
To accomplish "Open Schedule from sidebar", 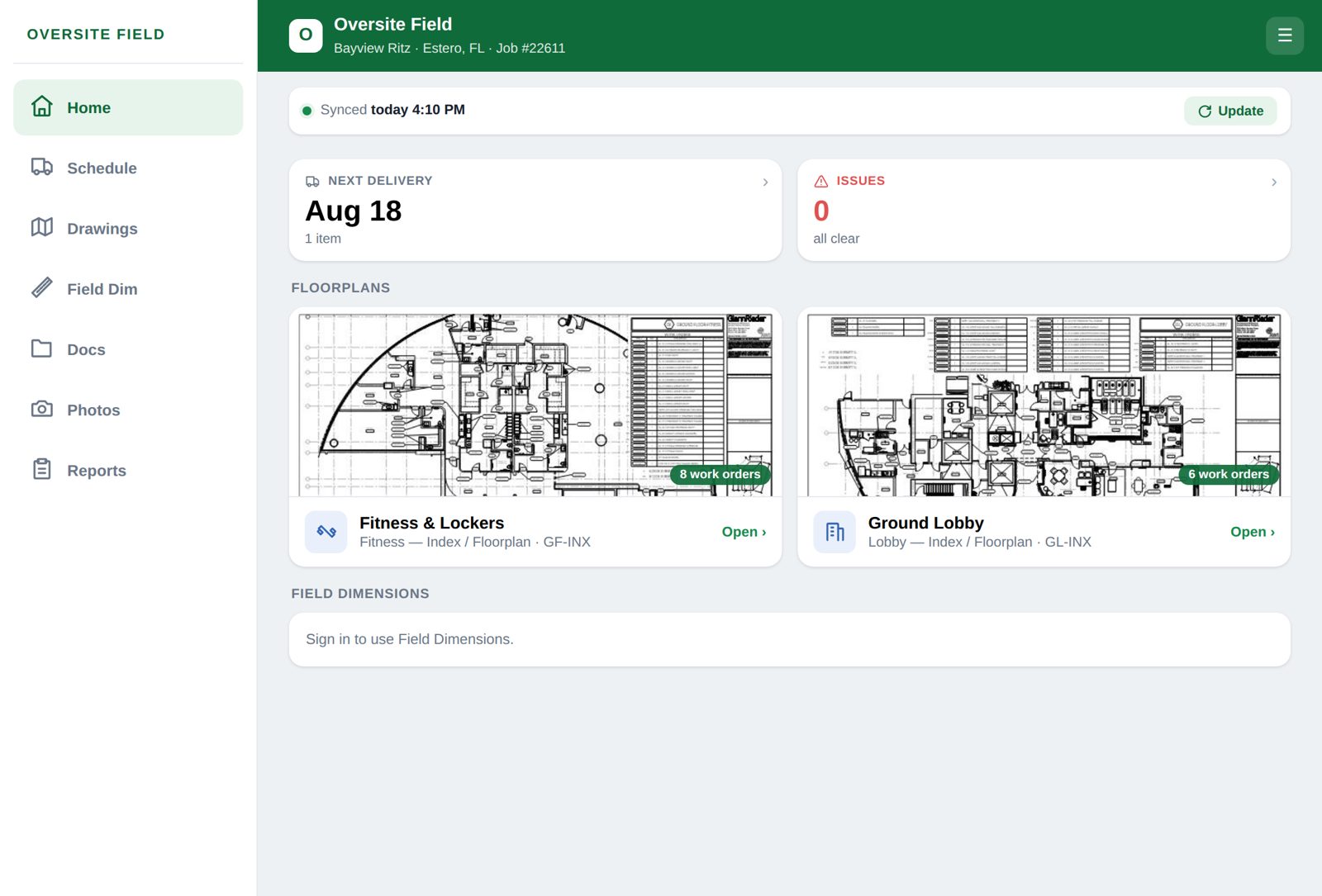I will click(128, 168).
